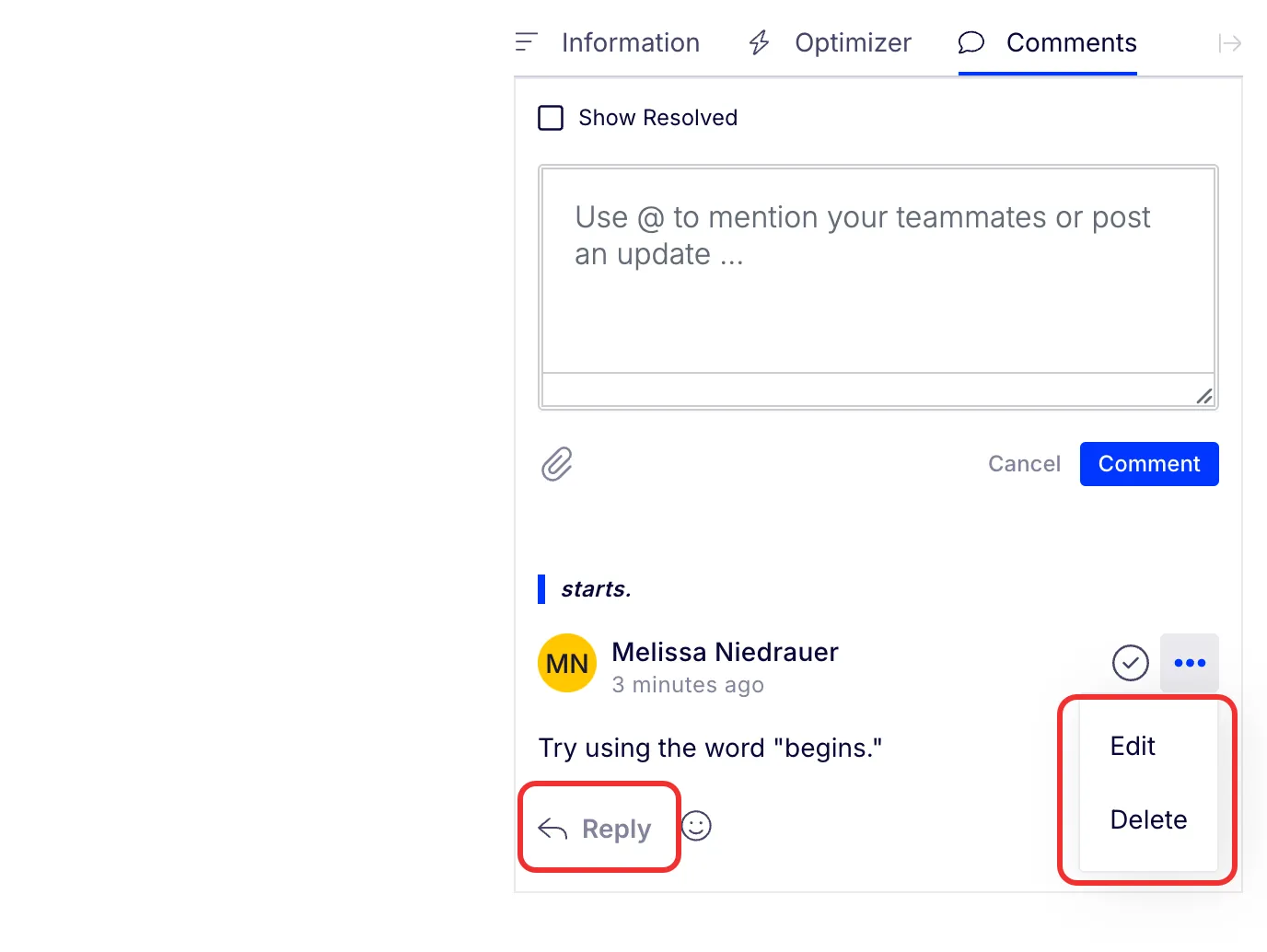Screen dimensions: 1267x952
Task: Reply to Melissa's comment
Action: tap(595, 829)
